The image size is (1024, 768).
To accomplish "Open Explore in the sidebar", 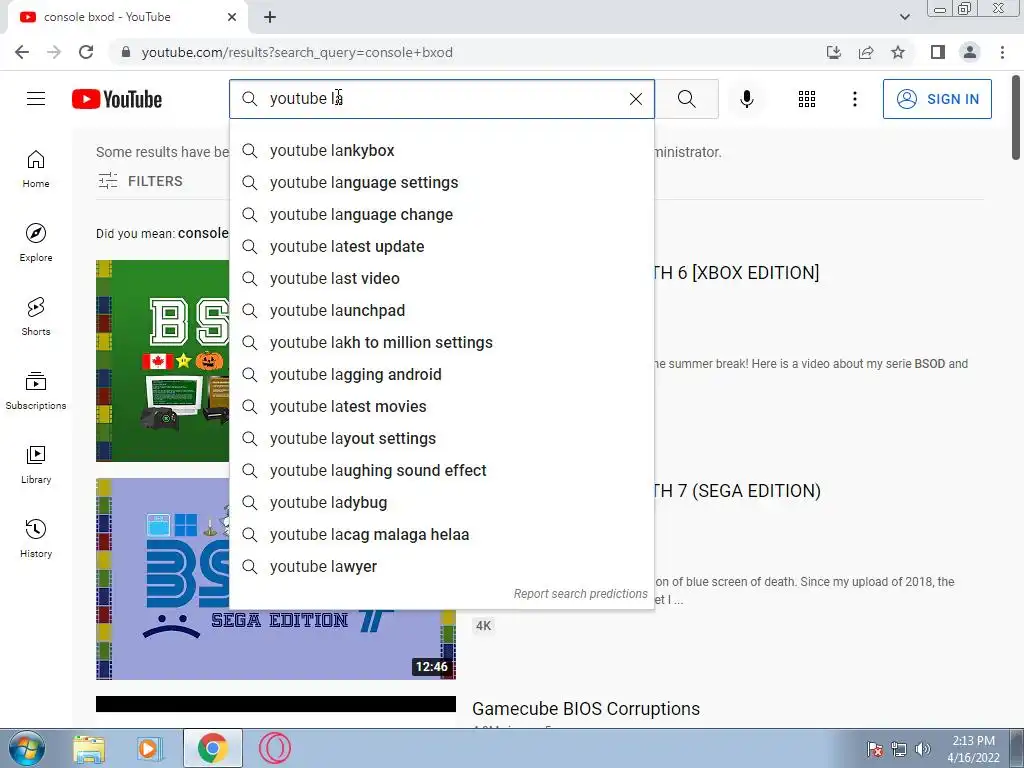I will [x=36, y=243].
